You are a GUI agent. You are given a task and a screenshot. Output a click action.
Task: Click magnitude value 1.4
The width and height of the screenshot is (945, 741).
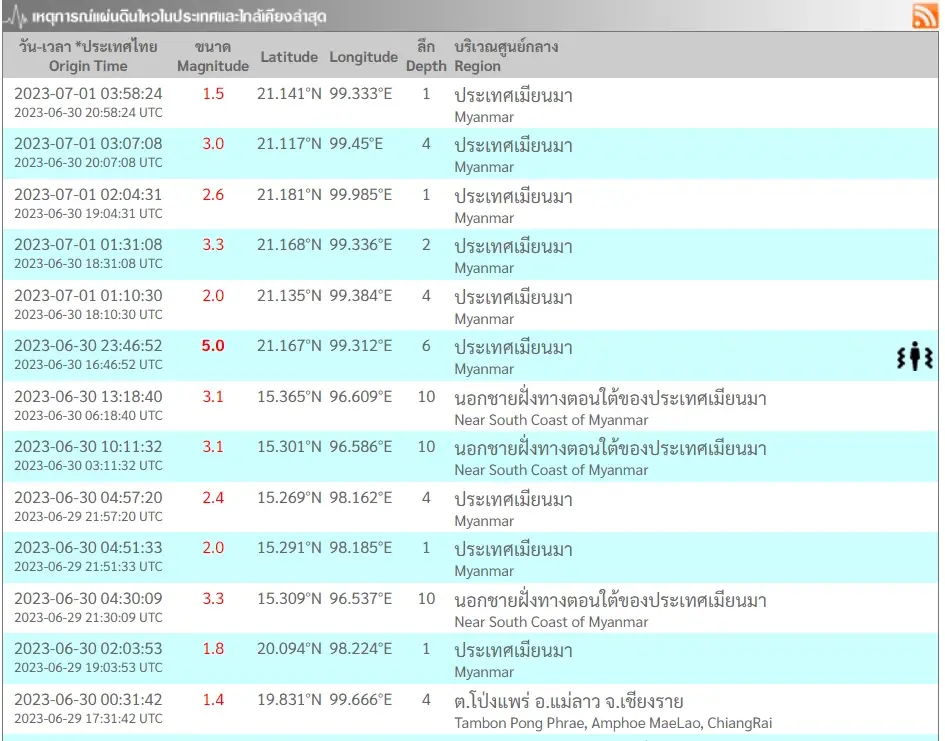pyautogui.click(x=213, y=700)
